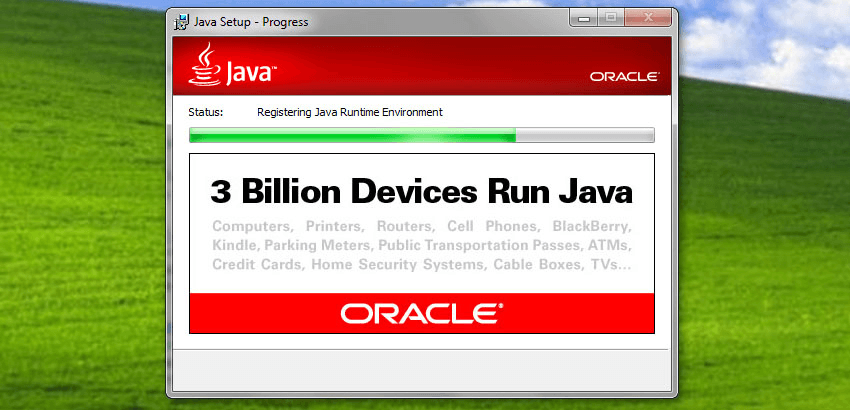Viewport: 850px width, 410px height.
Task: Click the word 'Java' beside the cup logo
Action: (247, 74)
